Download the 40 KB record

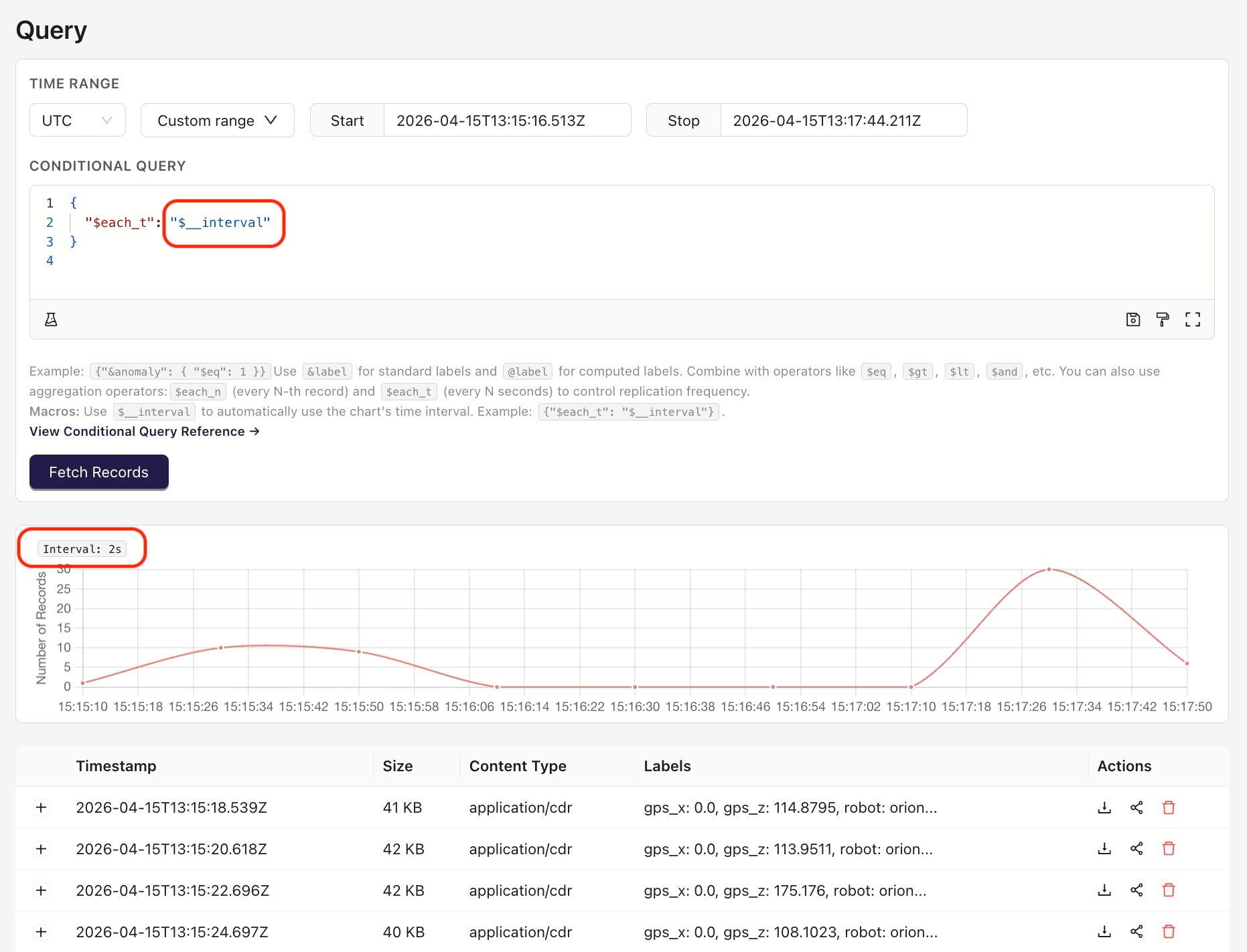coord(1104,931)
